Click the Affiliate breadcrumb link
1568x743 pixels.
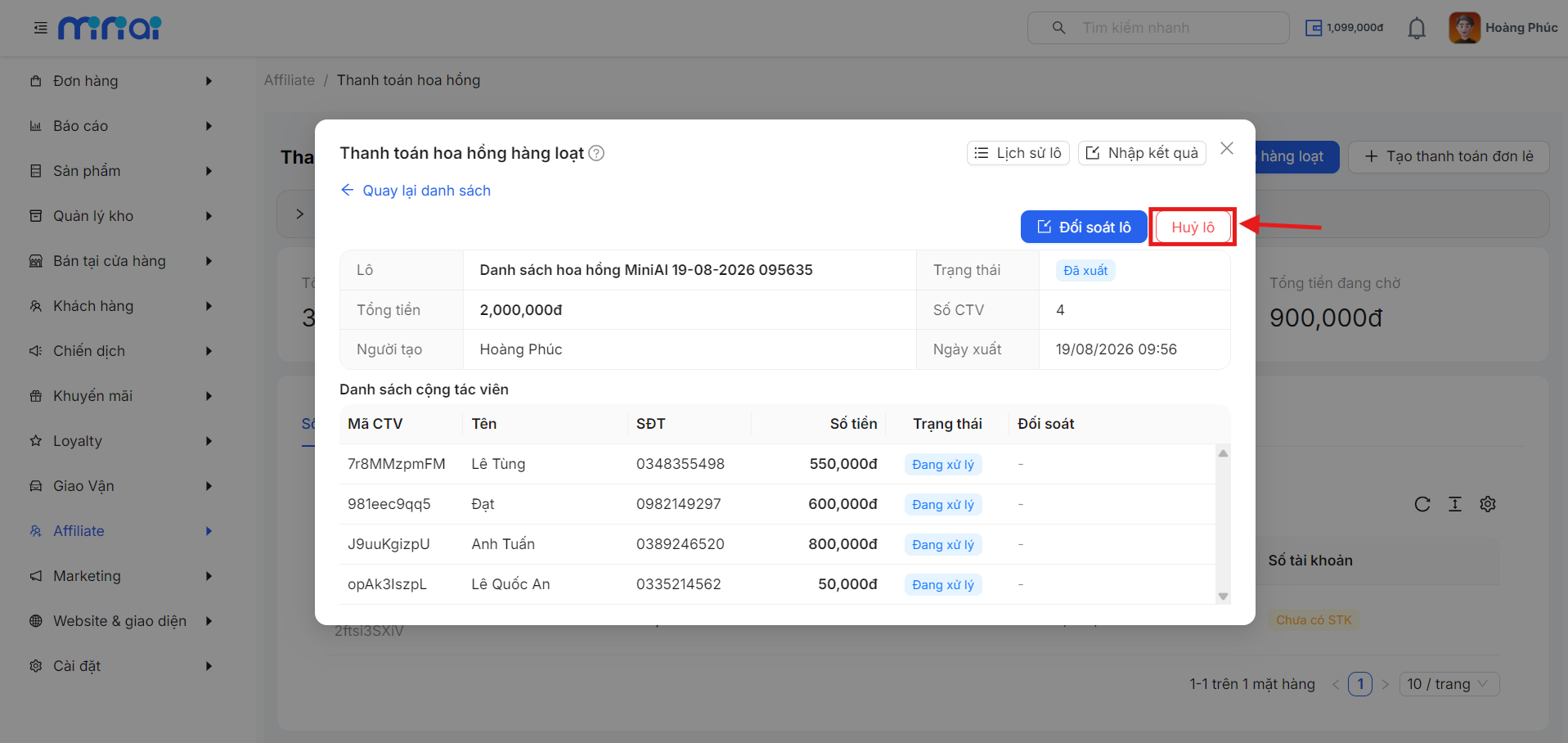[290, 80]
